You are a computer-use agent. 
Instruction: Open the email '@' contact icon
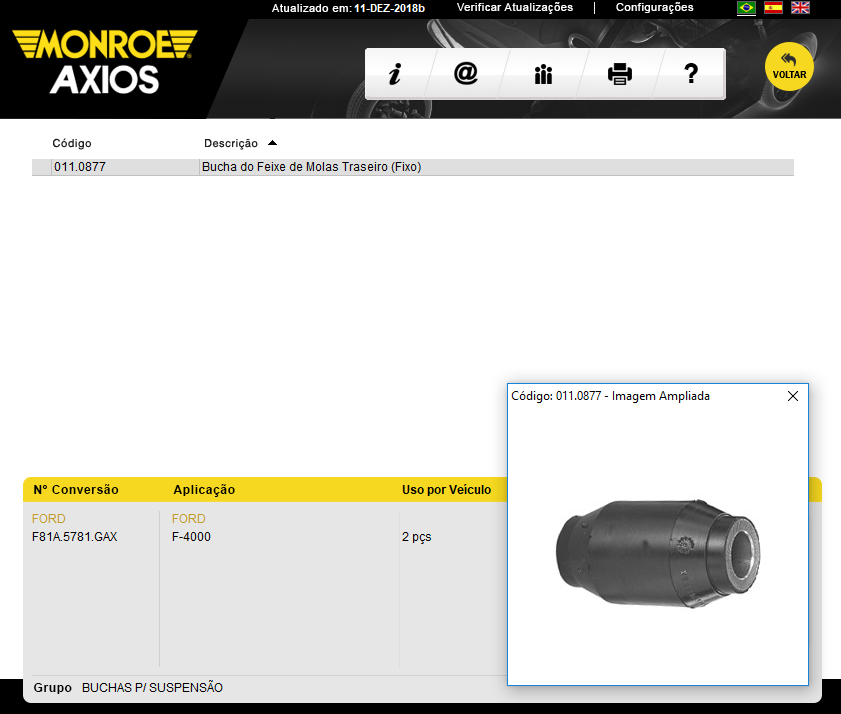coord(466,74)
